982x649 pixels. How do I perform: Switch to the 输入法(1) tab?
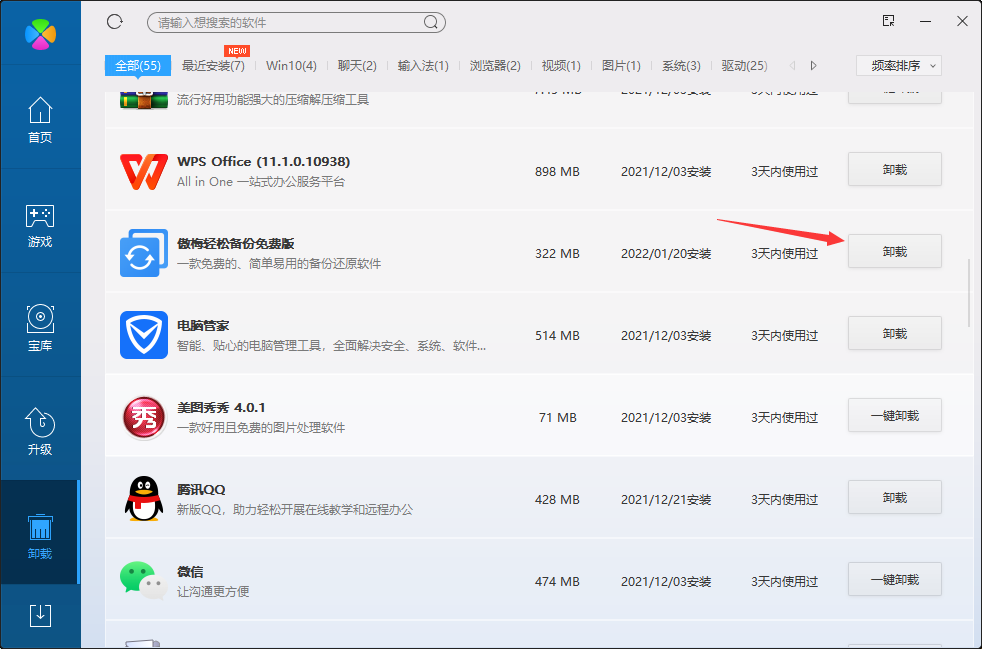pyautogui.click(x=423, y=66)
